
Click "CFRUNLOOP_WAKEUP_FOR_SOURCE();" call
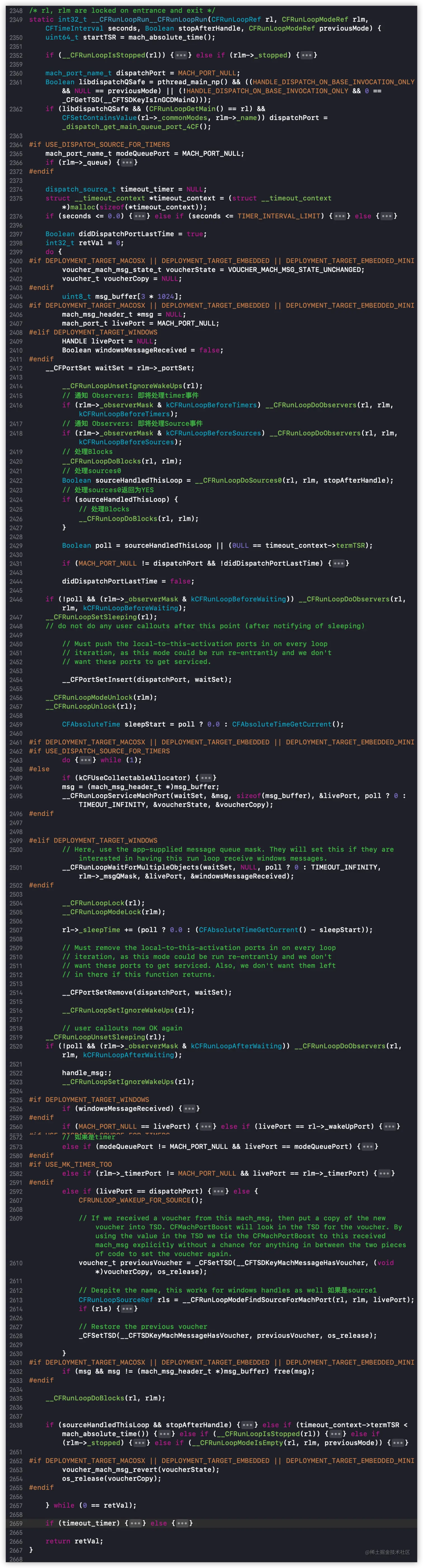[x=141, y=1200]
